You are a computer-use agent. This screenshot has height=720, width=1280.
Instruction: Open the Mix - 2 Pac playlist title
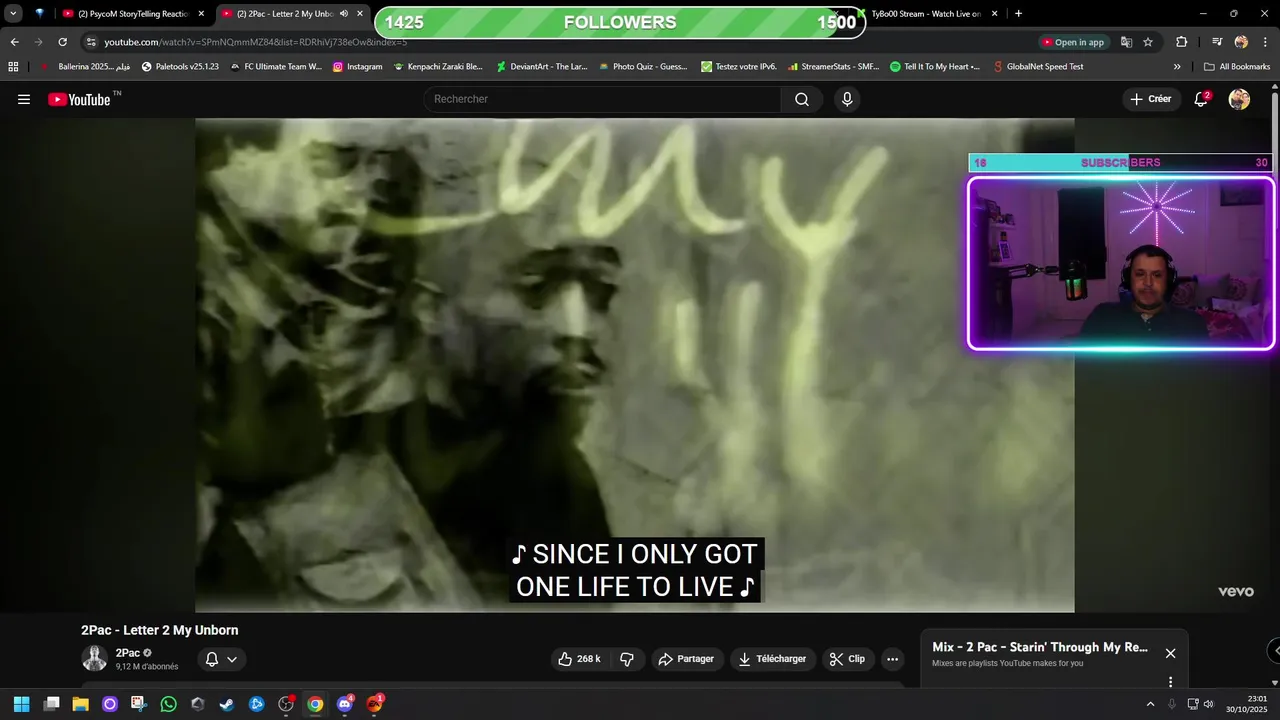(x=1040, y=647)
